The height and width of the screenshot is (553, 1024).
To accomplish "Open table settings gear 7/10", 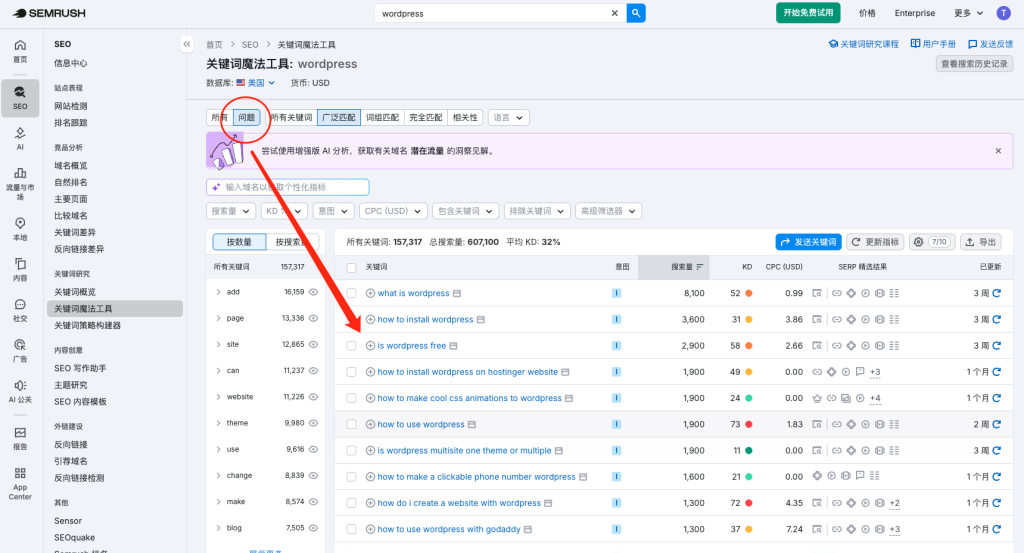I will coord(933,242).
